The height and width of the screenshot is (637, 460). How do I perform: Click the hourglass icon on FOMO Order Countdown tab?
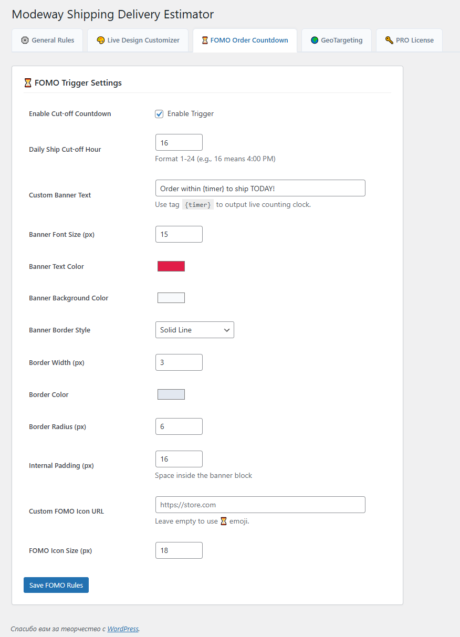coord(205,40)
